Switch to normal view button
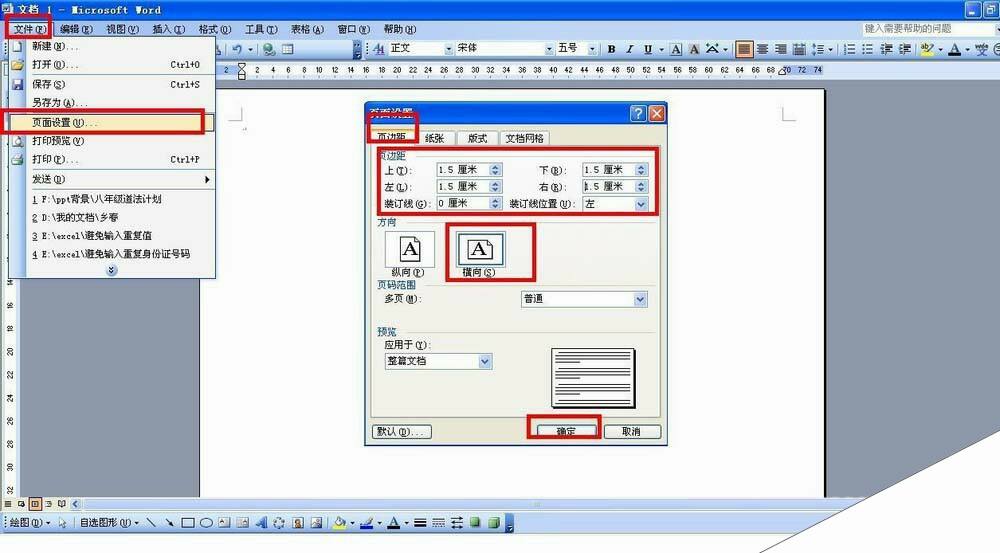Image resolution: width=1000 pixels, height=553 pixels. [x=8, y=504]
